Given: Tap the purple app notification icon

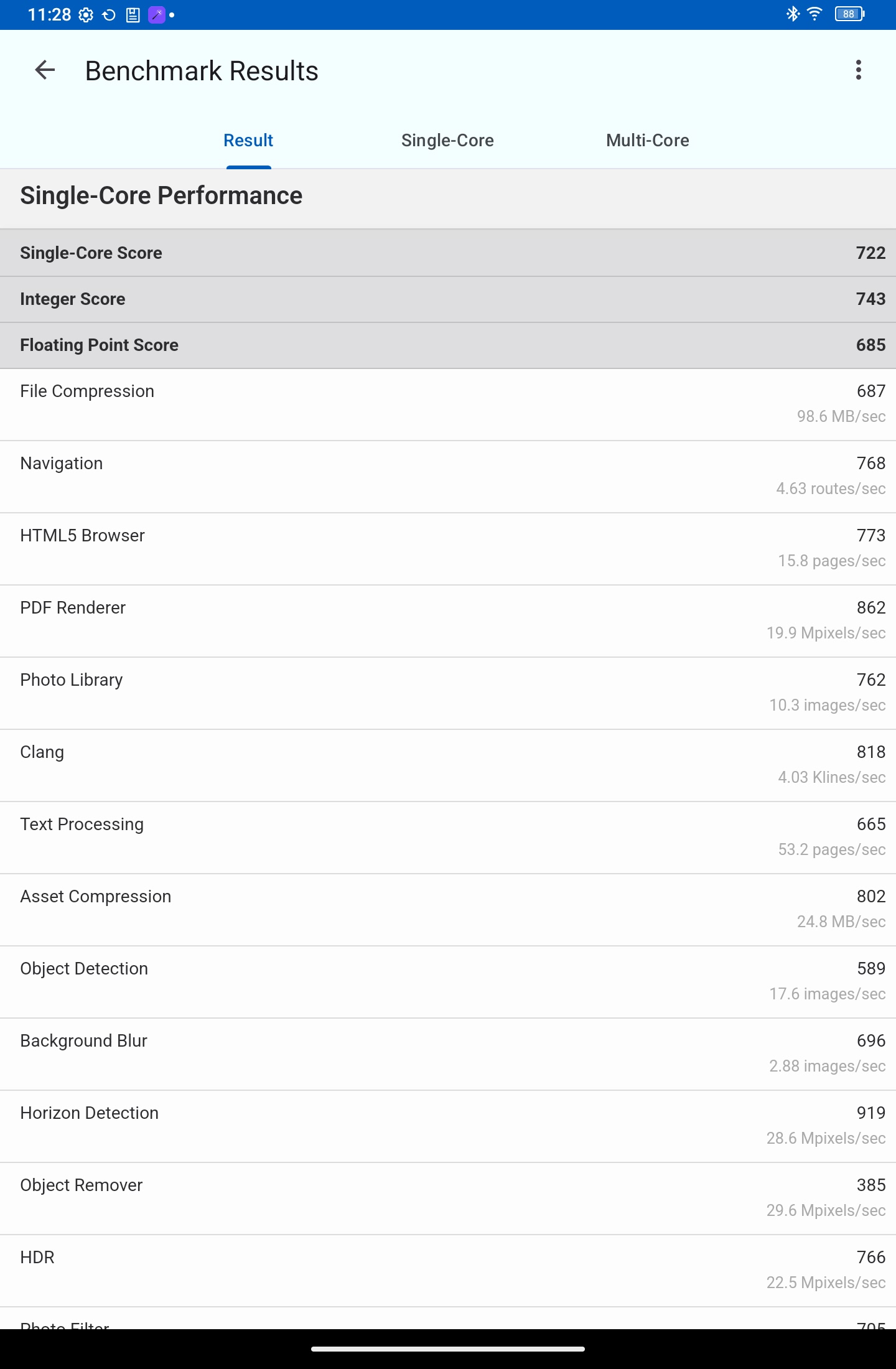Looking at the screenshot, I should [157, 15].
